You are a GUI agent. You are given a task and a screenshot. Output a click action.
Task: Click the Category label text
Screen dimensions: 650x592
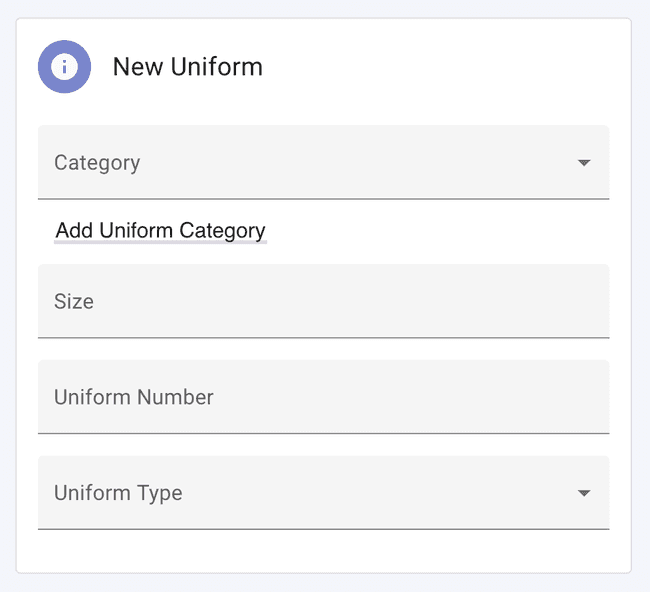[x=97, y=163]
